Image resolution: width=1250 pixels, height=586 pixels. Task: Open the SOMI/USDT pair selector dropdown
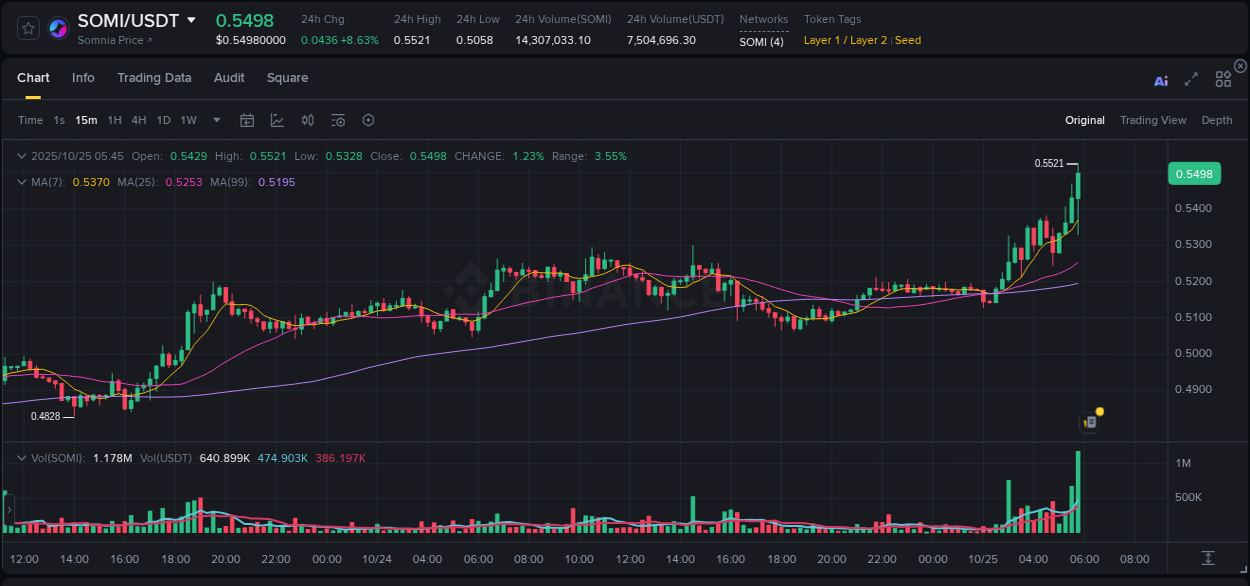[x=191, y=19]
